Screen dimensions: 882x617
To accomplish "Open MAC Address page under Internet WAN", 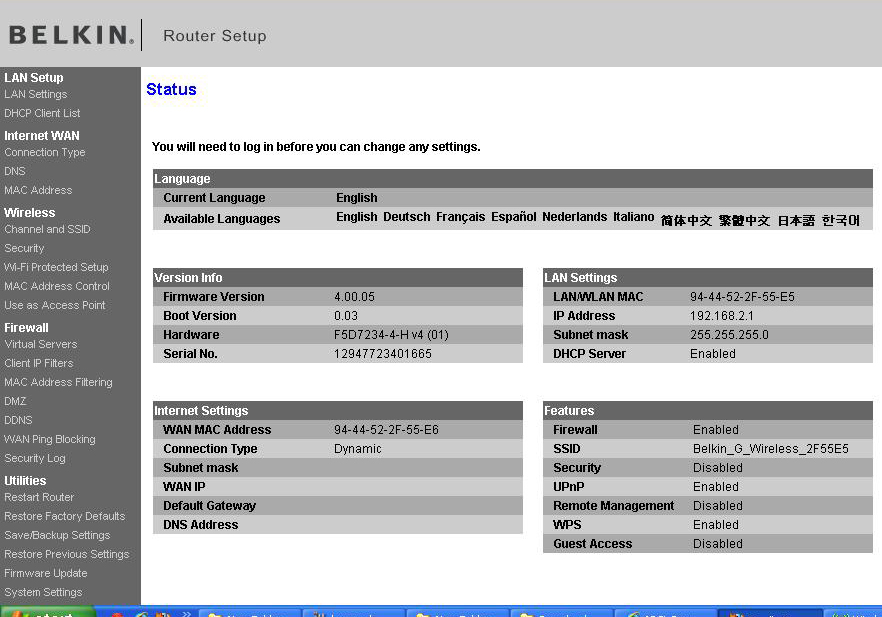I will (38, 190).
